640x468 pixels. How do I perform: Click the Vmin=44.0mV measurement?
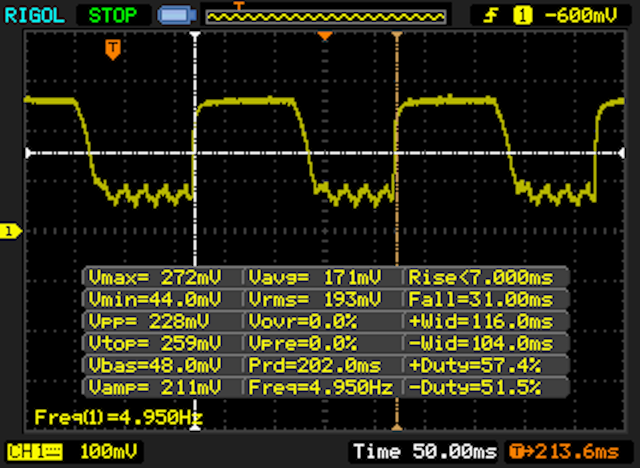[x=155, y=299]
